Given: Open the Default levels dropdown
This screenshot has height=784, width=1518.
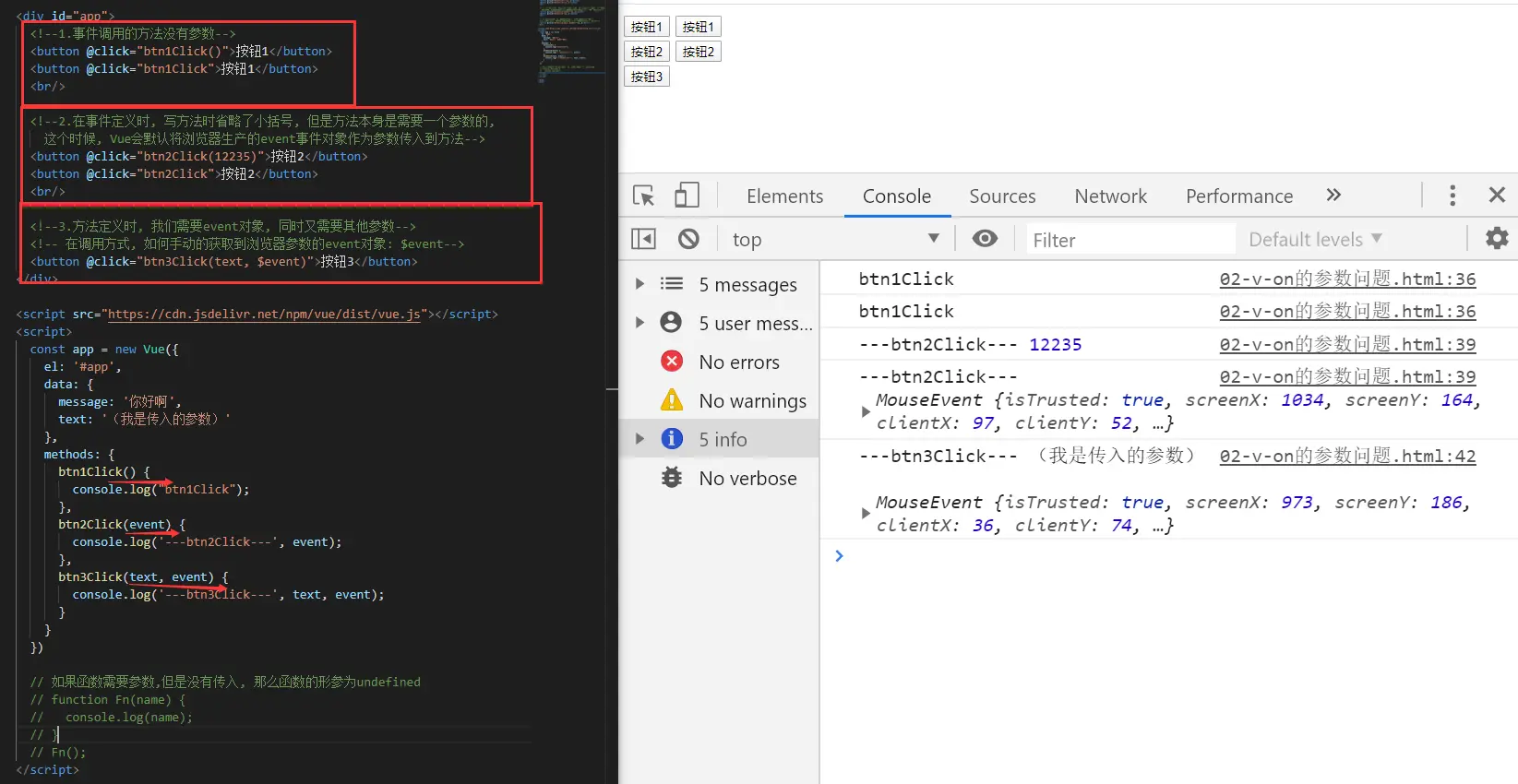Looking at the screenshot, I should tap(1315, 239).
